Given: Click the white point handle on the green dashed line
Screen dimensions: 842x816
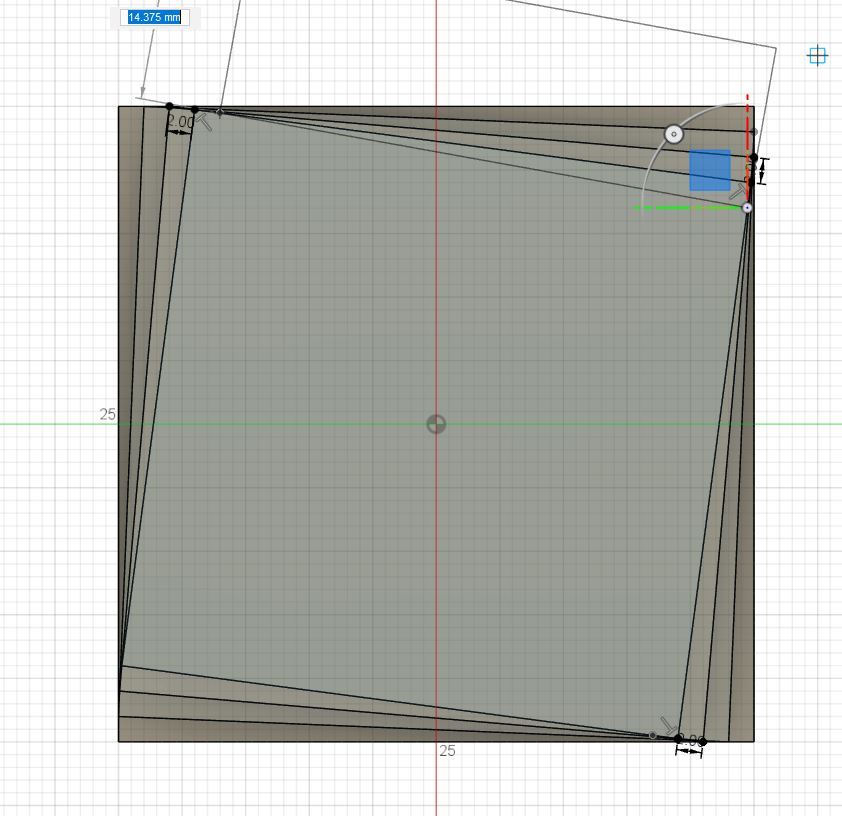Looking at the screenshot, I should pyautogui.click(x=748, y=207).
